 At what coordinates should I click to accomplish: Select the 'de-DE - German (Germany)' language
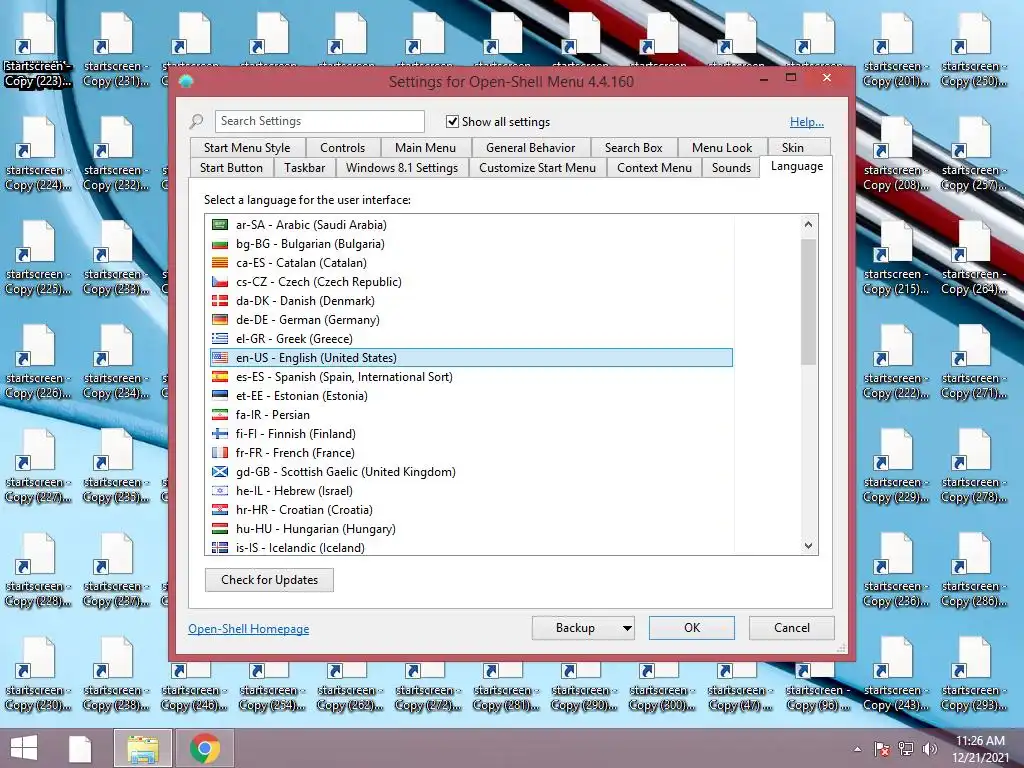pos(472,319)
